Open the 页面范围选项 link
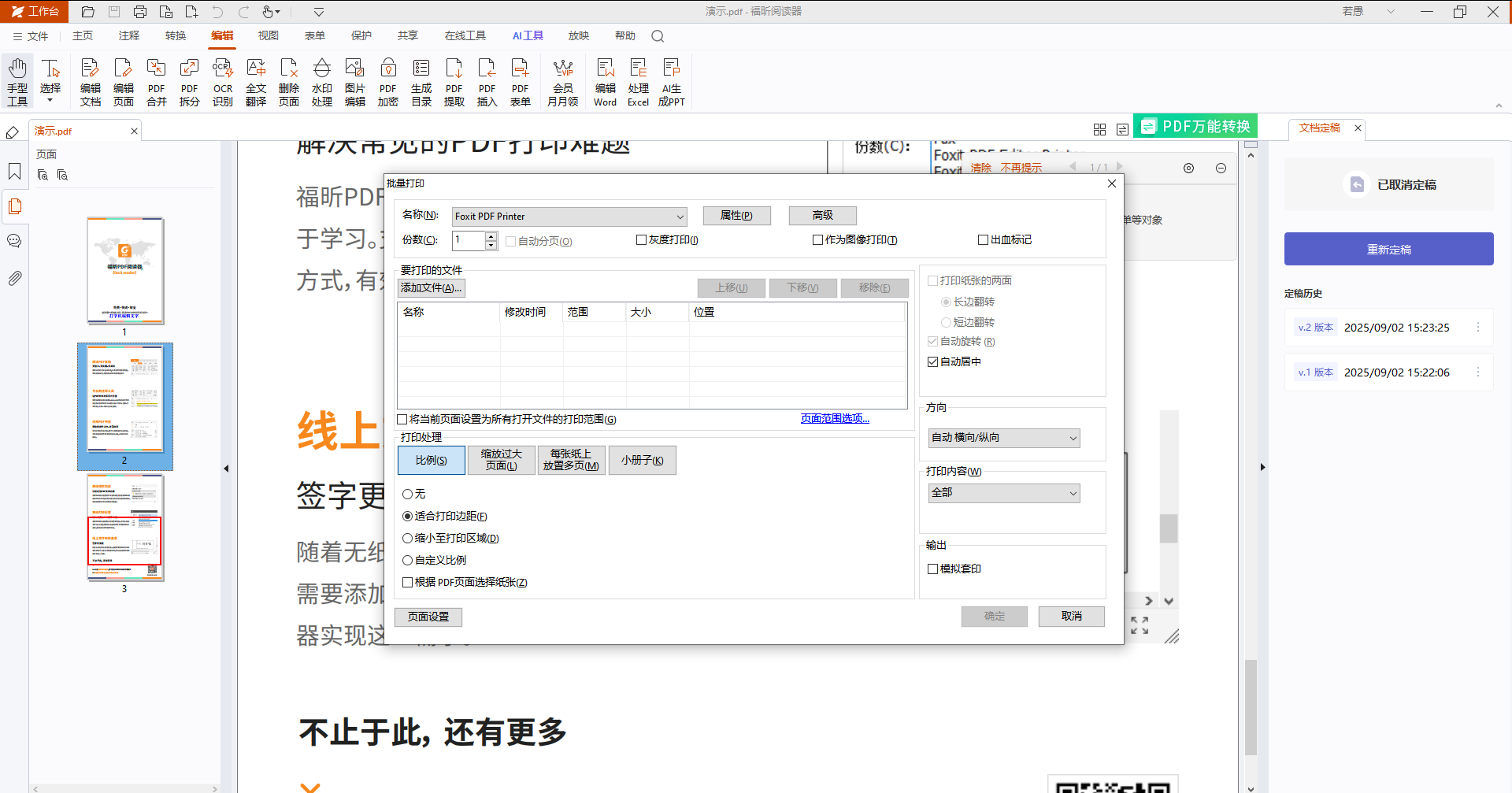Image resolution: width=1512 pixels, height=793 pixels. (x=835, y=418)
